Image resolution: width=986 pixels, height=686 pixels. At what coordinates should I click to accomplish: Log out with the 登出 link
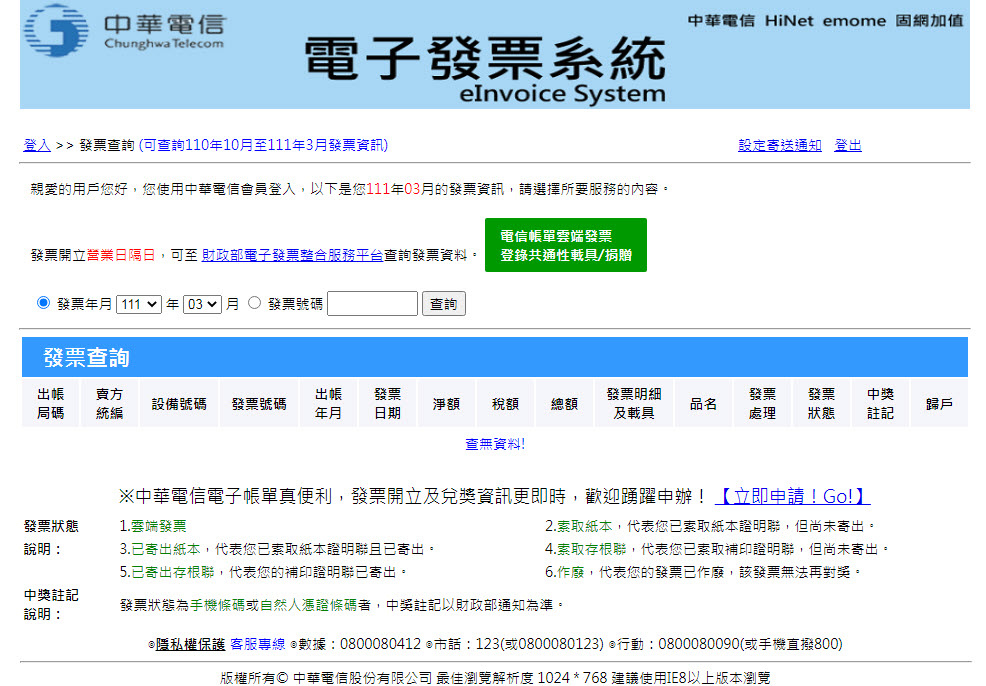[x=848, y=145]
